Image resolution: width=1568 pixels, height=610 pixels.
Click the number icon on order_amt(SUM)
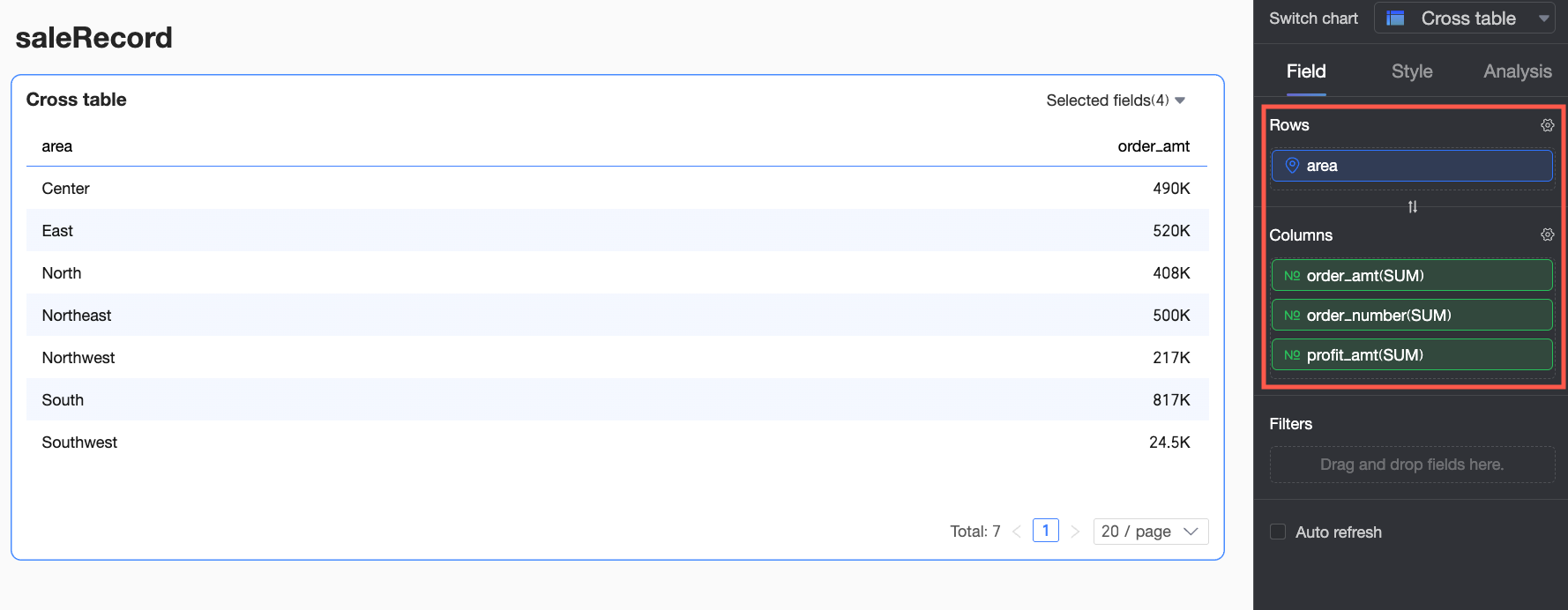pyautogui.click(x=1292, y=276)
